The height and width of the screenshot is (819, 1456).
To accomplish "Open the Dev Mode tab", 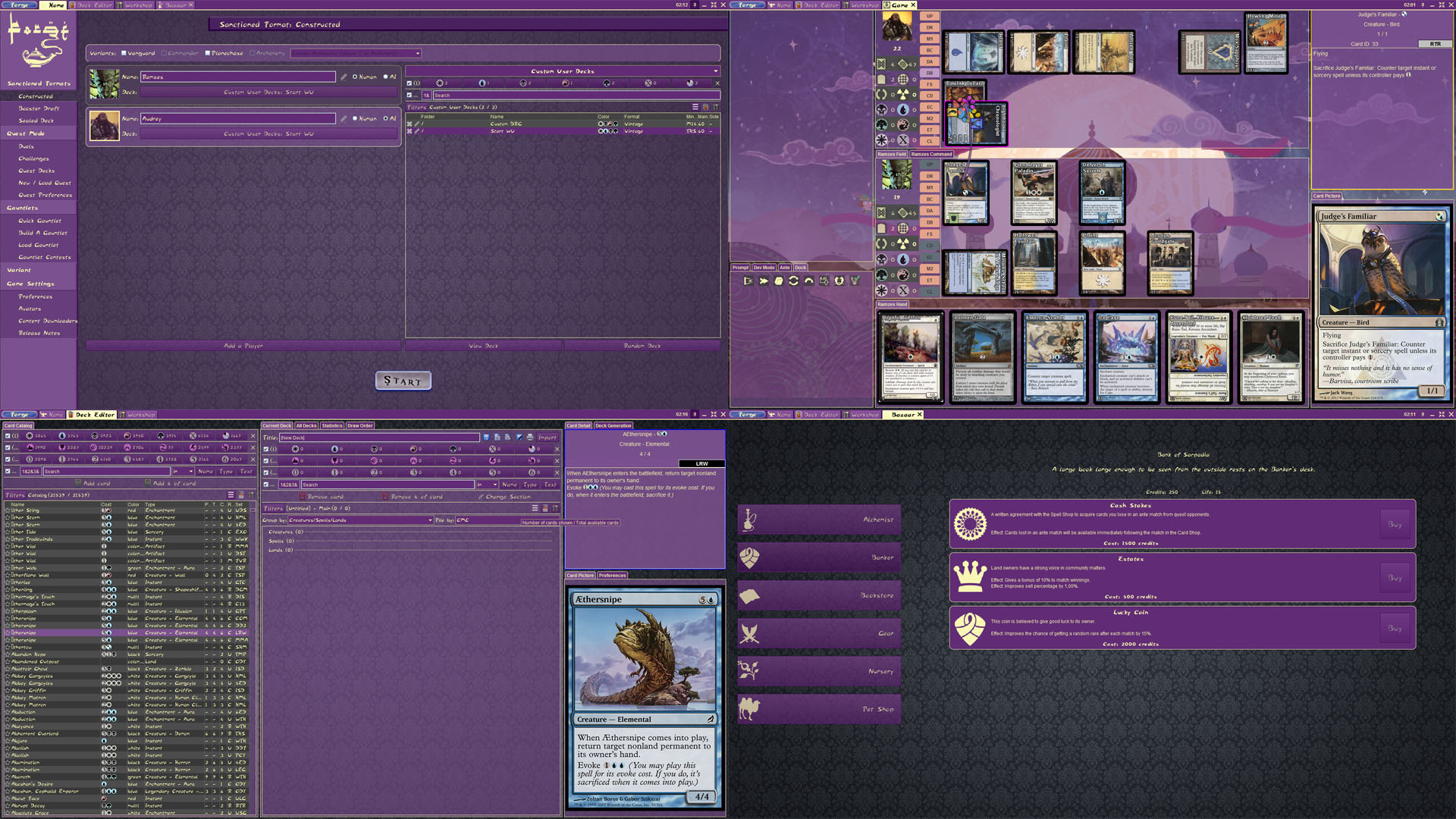I will pos(764,268).
